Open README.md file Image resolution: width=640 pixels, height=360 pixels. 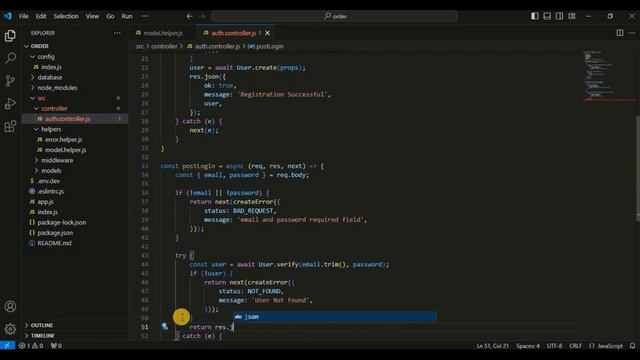75,243
